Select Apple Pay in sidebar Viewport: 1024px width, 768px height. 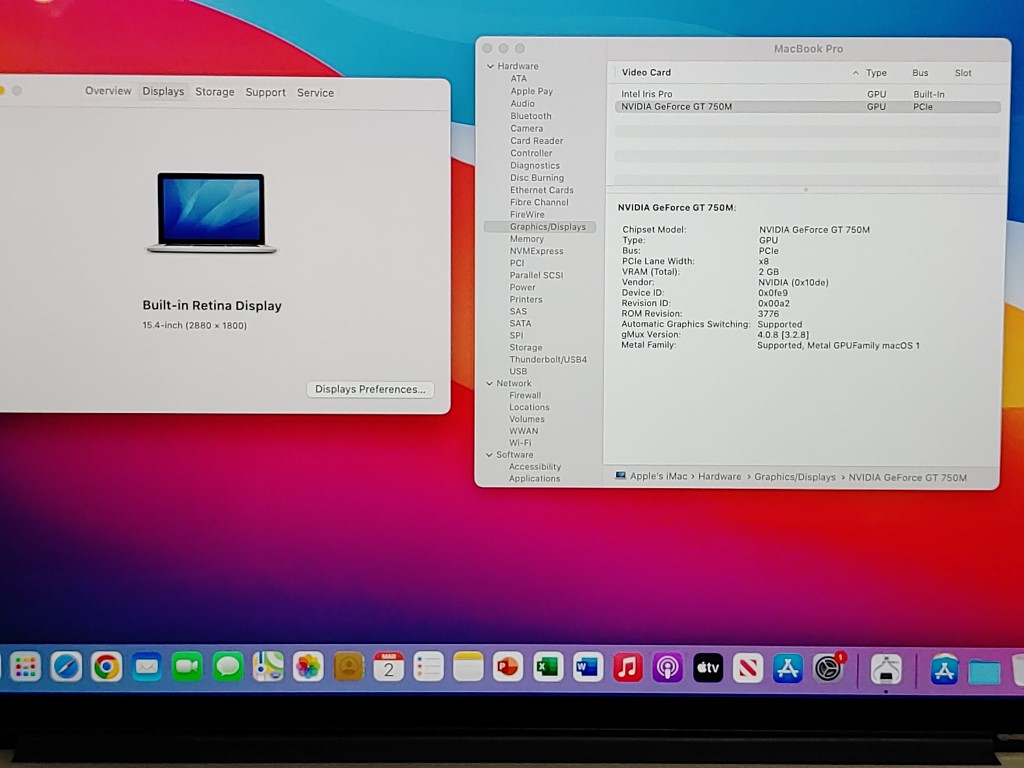(x=532, y=91)
